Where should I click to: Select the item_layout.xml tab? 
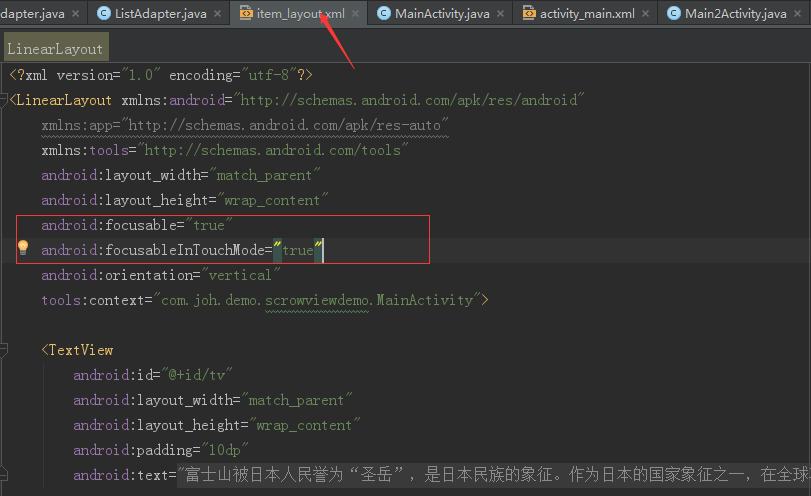(x=301, y=13)
